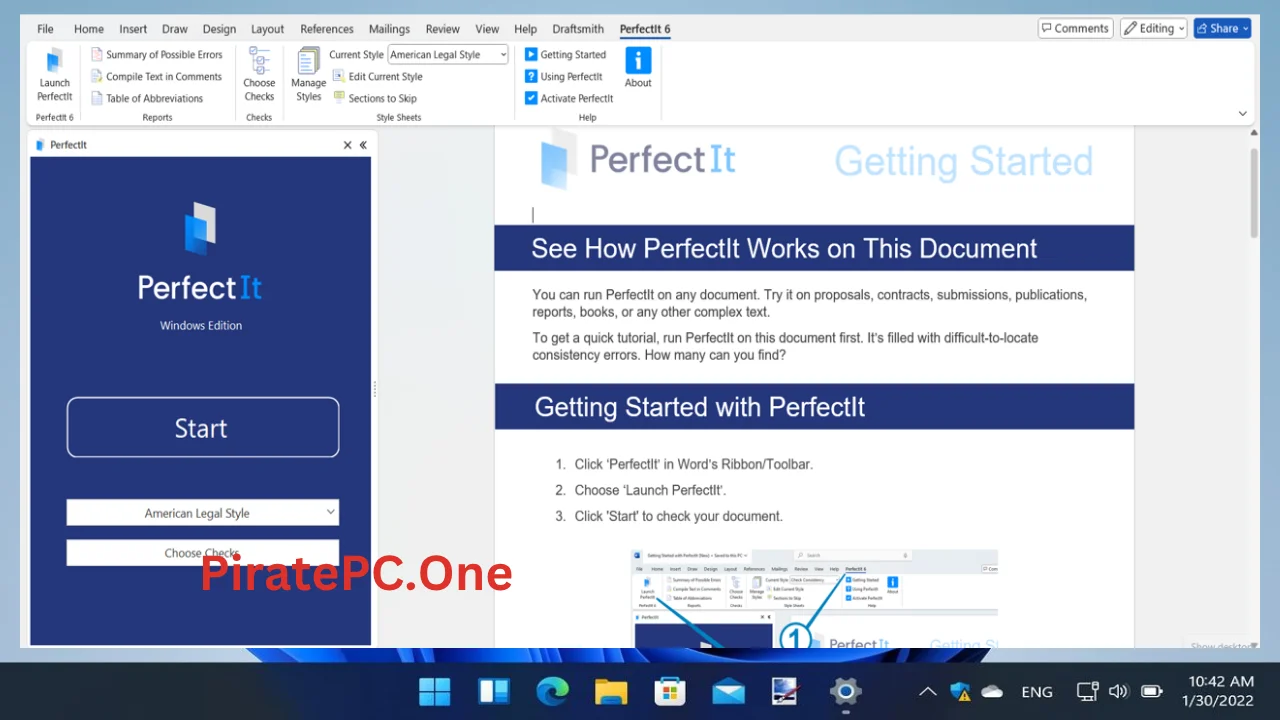Open Summary of Possible Errors report

(156, 55)
